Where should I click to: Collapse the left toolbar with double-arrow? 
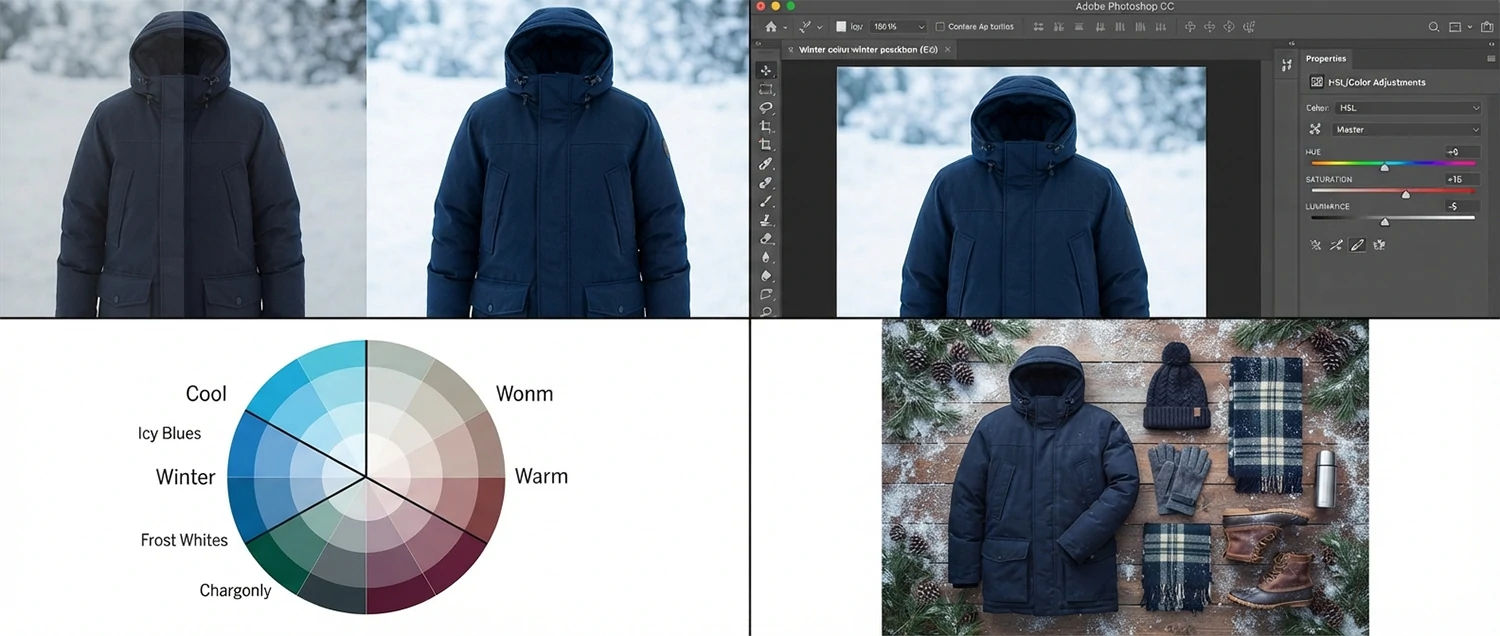758,43
